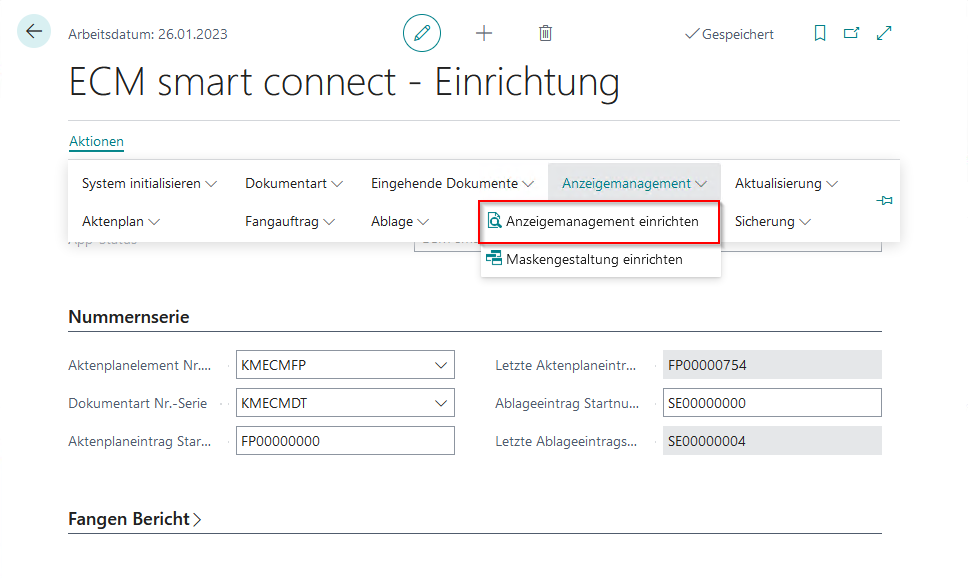Screen dimensions: 968x579
Task: Click Ablageeintrag Startnummer field SE00000000
Action: coord(772,403)
